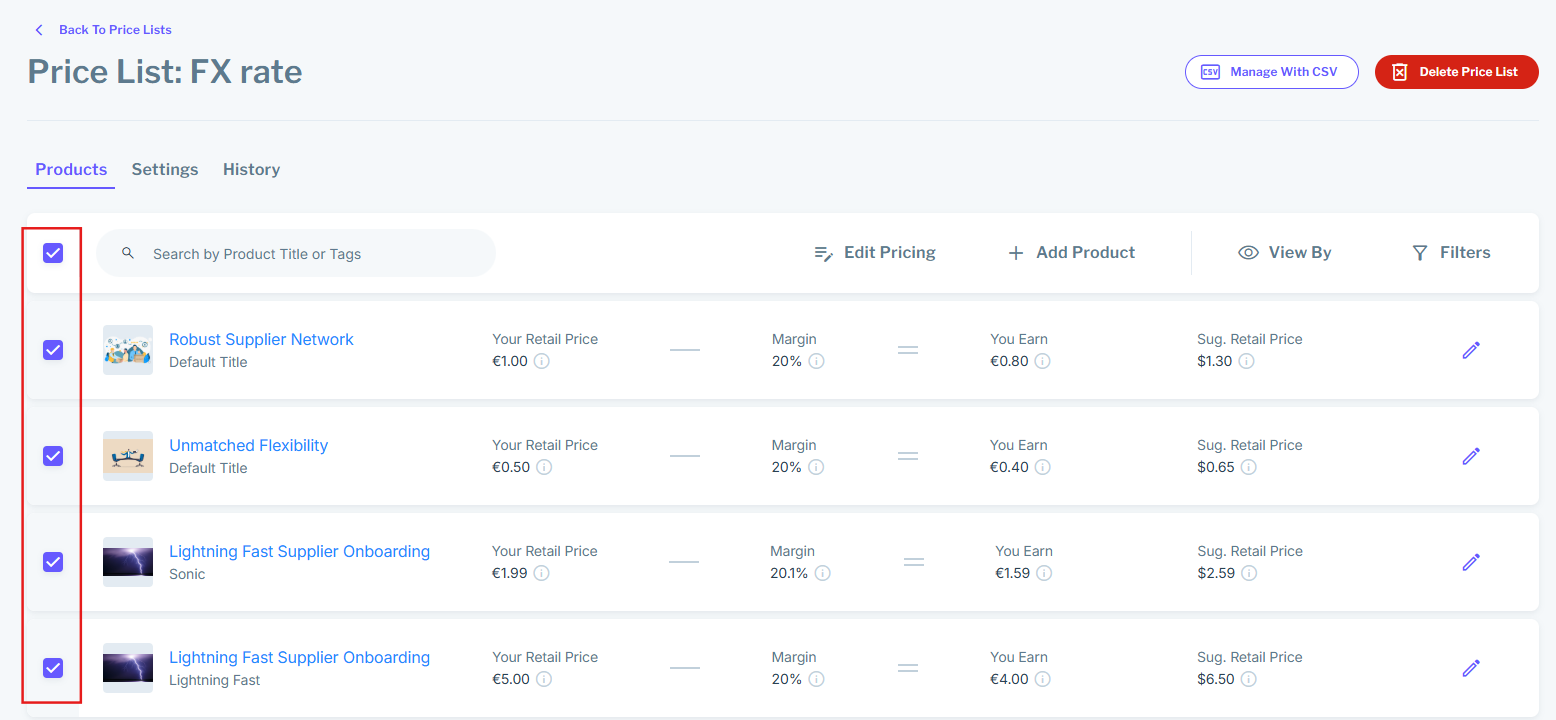Click info icon next to 20.1% margin

point(822,573)
